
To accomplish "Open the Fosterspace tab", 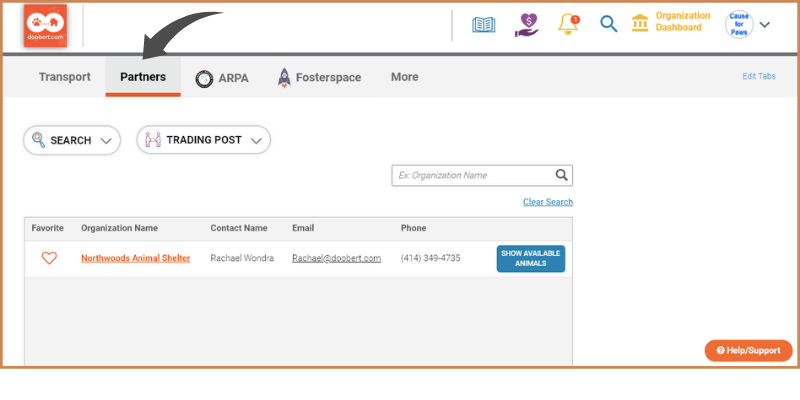I will click(x=320, y=78).
